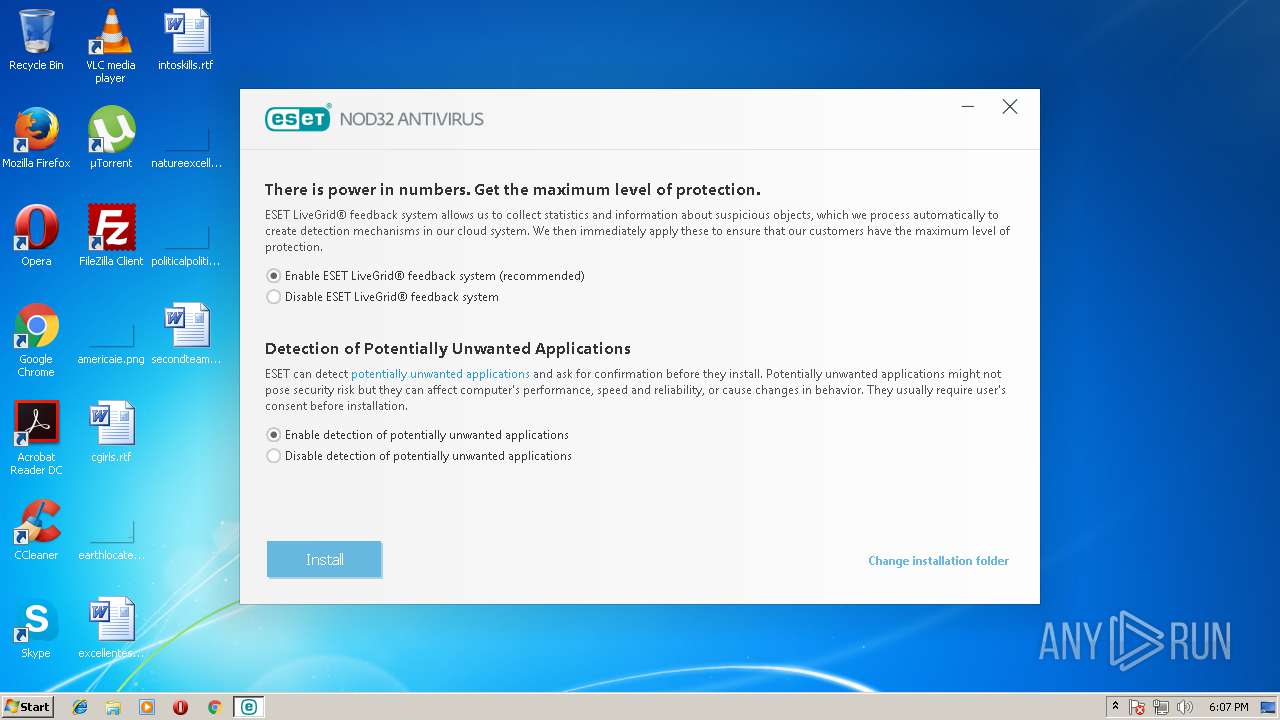Screen dimensions: 1280x720
Task: Disable ESET LiveGrid feedback system
Action: point(382,297)
